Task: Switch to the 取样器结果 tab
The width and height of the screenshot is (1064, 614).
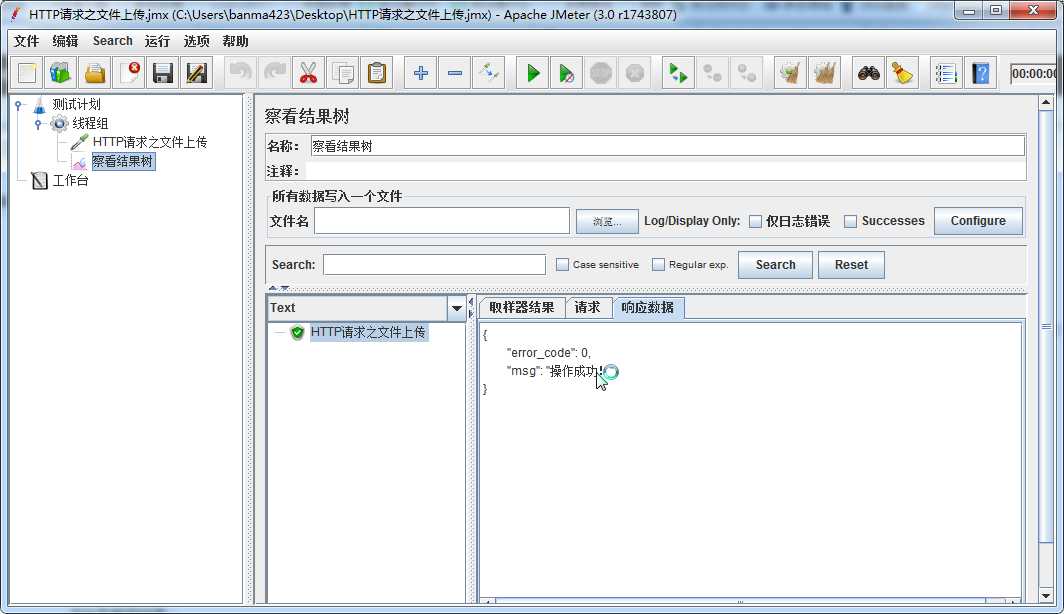Action: tap(522, 307)
